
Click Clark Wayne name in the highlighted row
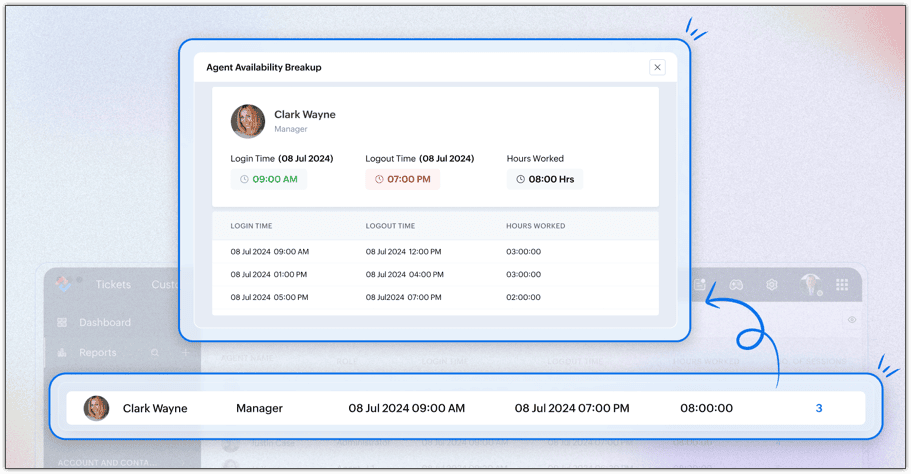click(155, 408)
